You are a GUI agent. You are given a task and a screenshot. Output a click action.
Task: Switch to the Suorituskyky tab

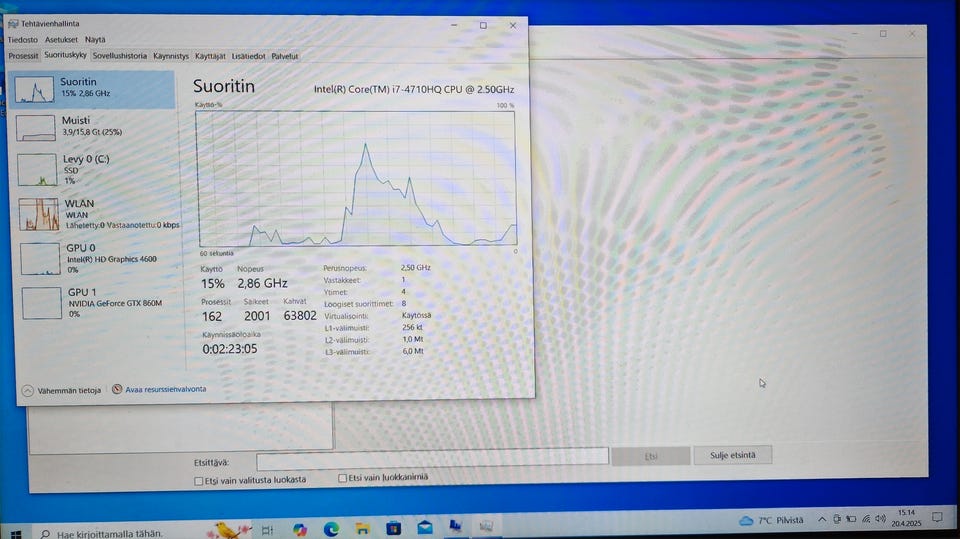tap(66, 55)
